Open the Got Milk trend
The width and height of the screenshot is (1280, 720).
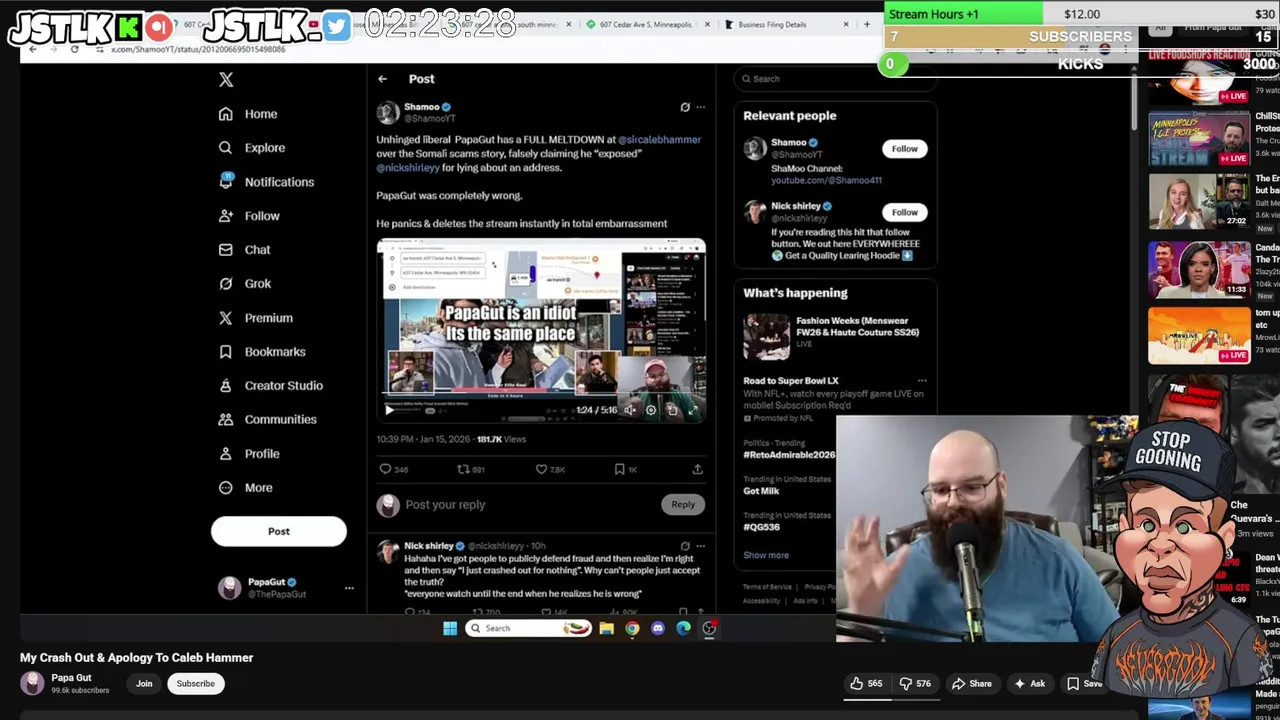761,491
